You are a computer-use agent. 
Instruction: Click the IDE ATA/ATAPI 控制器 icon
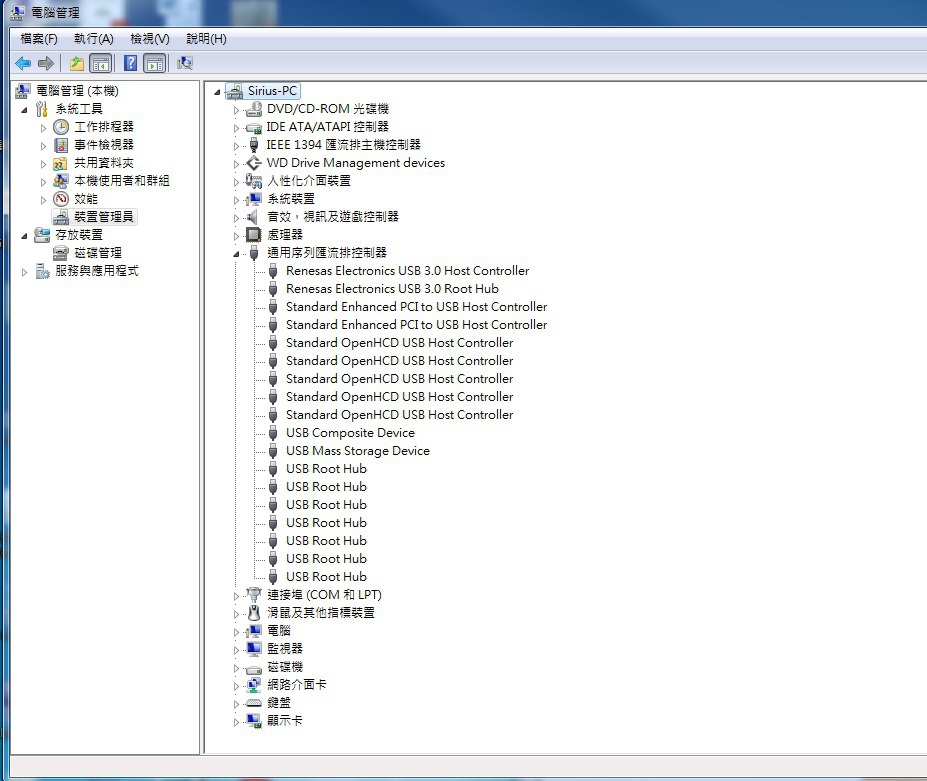(x=254, y=127)
